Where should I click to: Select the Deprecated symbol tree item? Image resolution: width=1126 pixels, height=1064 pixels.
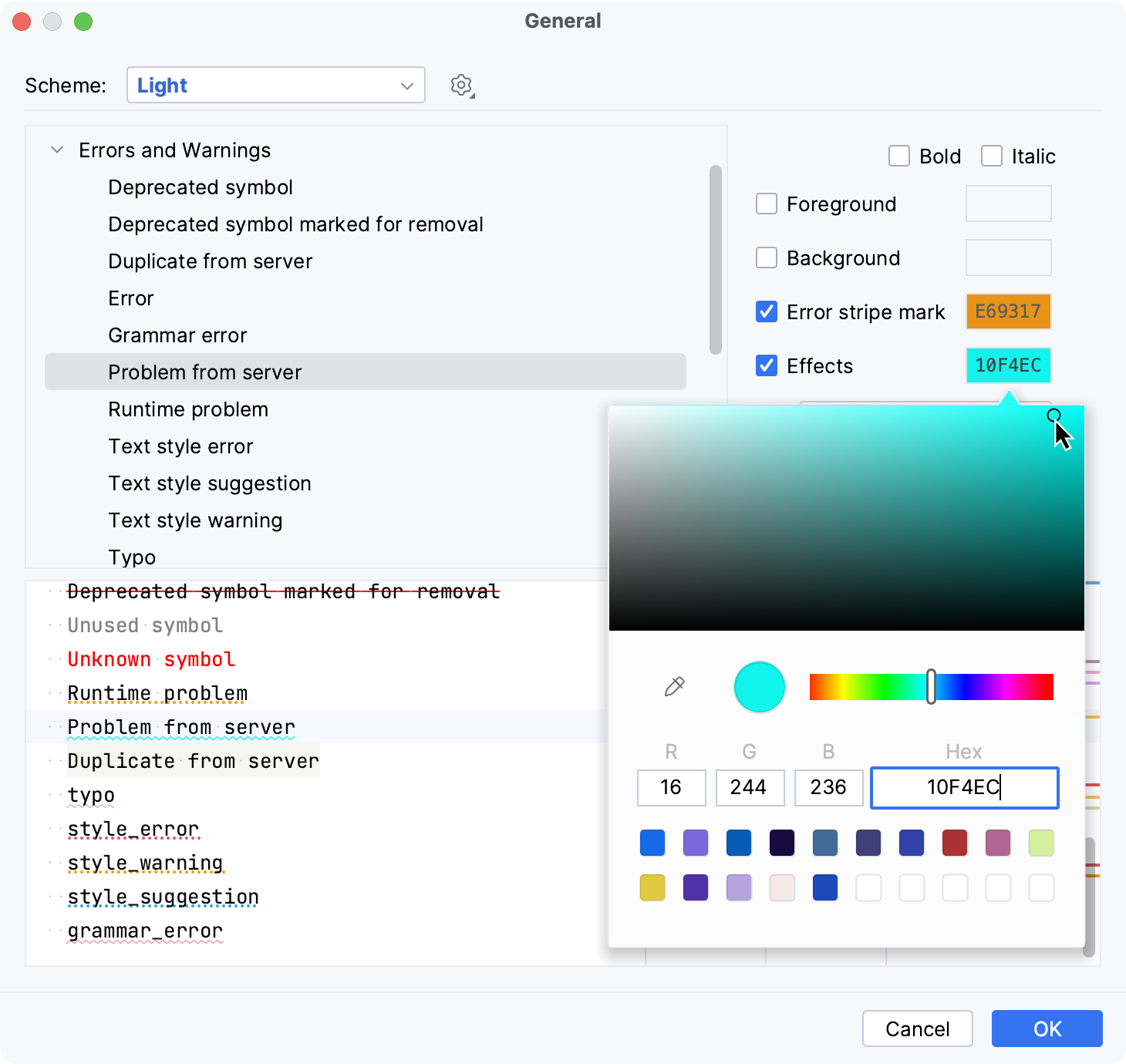pos(201,187)
